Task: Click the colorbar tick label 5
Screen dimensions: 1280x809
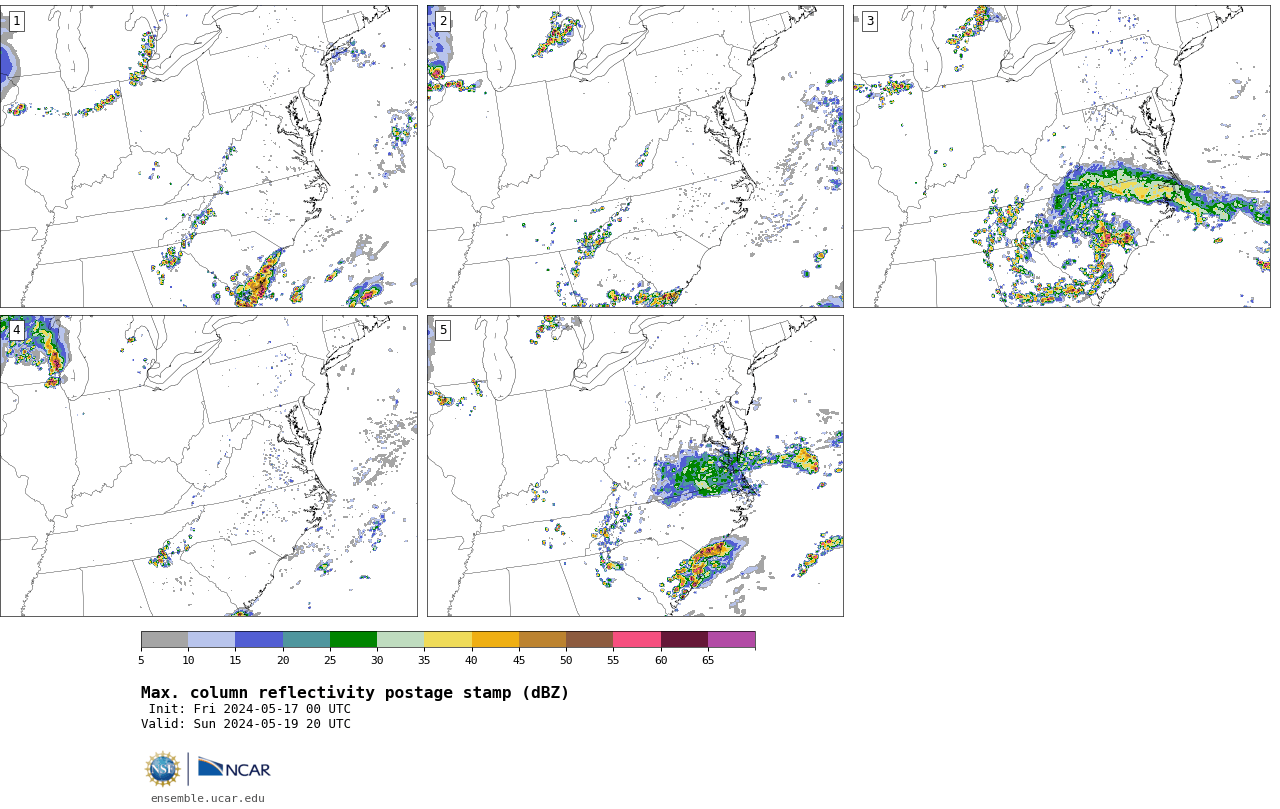Action: pyautogui.click(x=141, y=660)
